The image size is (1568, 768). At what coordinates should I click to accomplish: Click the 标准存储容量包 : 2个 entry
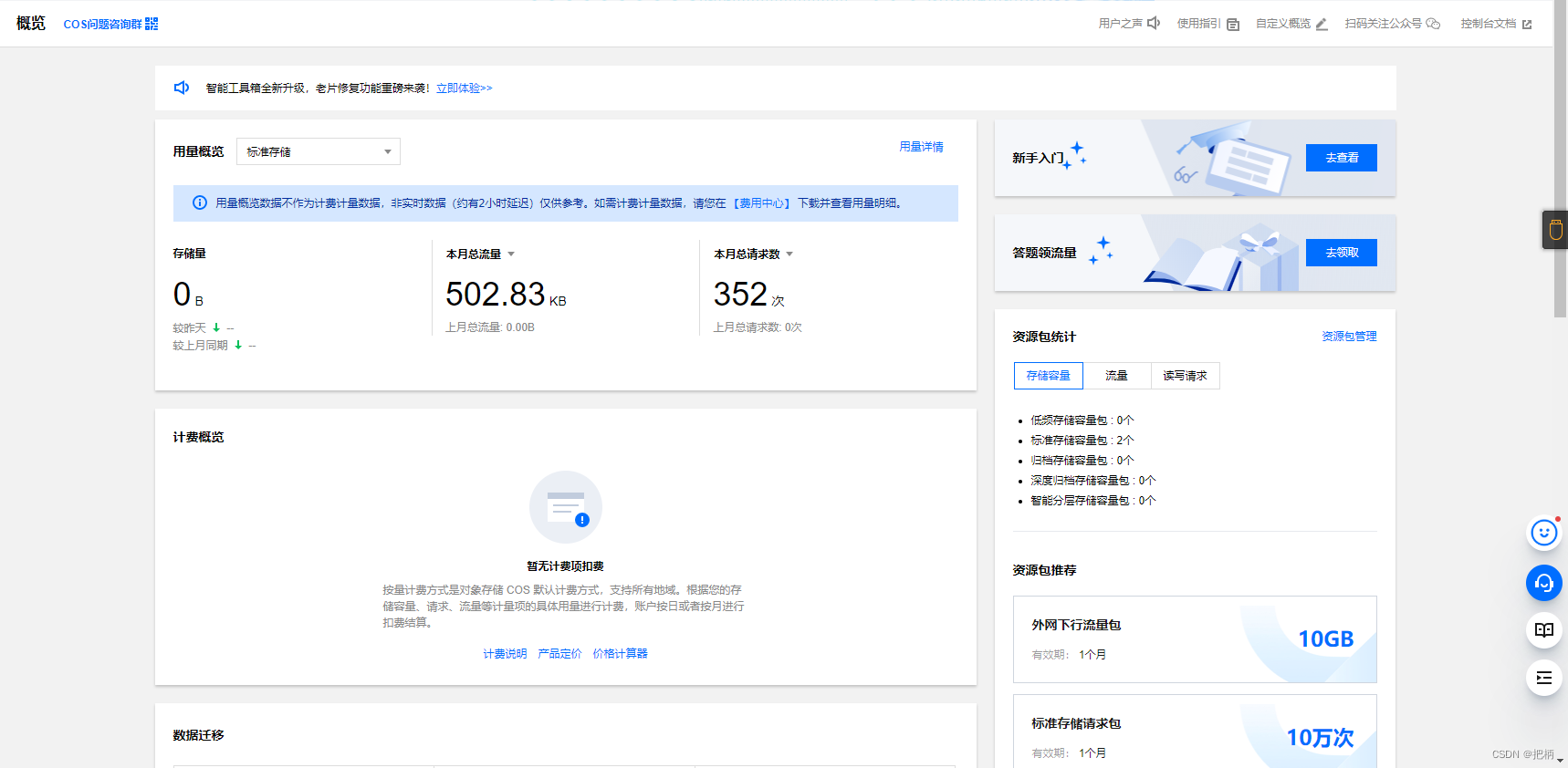click(1082, 441)
